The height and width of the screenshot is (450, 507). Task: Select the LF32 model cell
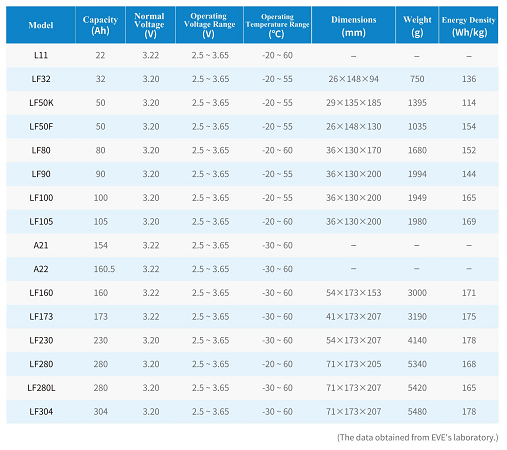[41, 79]
